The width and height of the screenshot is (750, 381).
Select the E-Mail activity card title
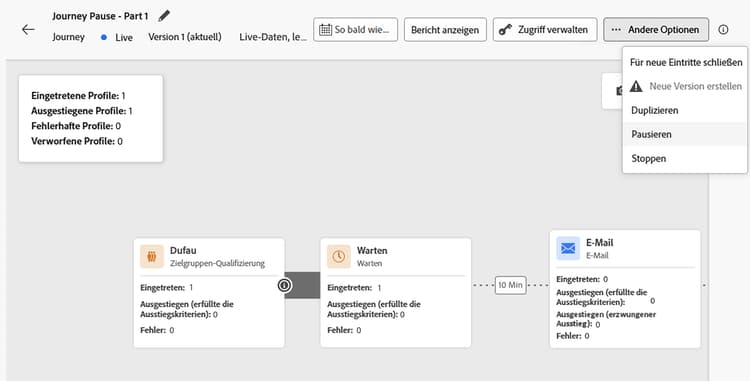click(600, 243)
